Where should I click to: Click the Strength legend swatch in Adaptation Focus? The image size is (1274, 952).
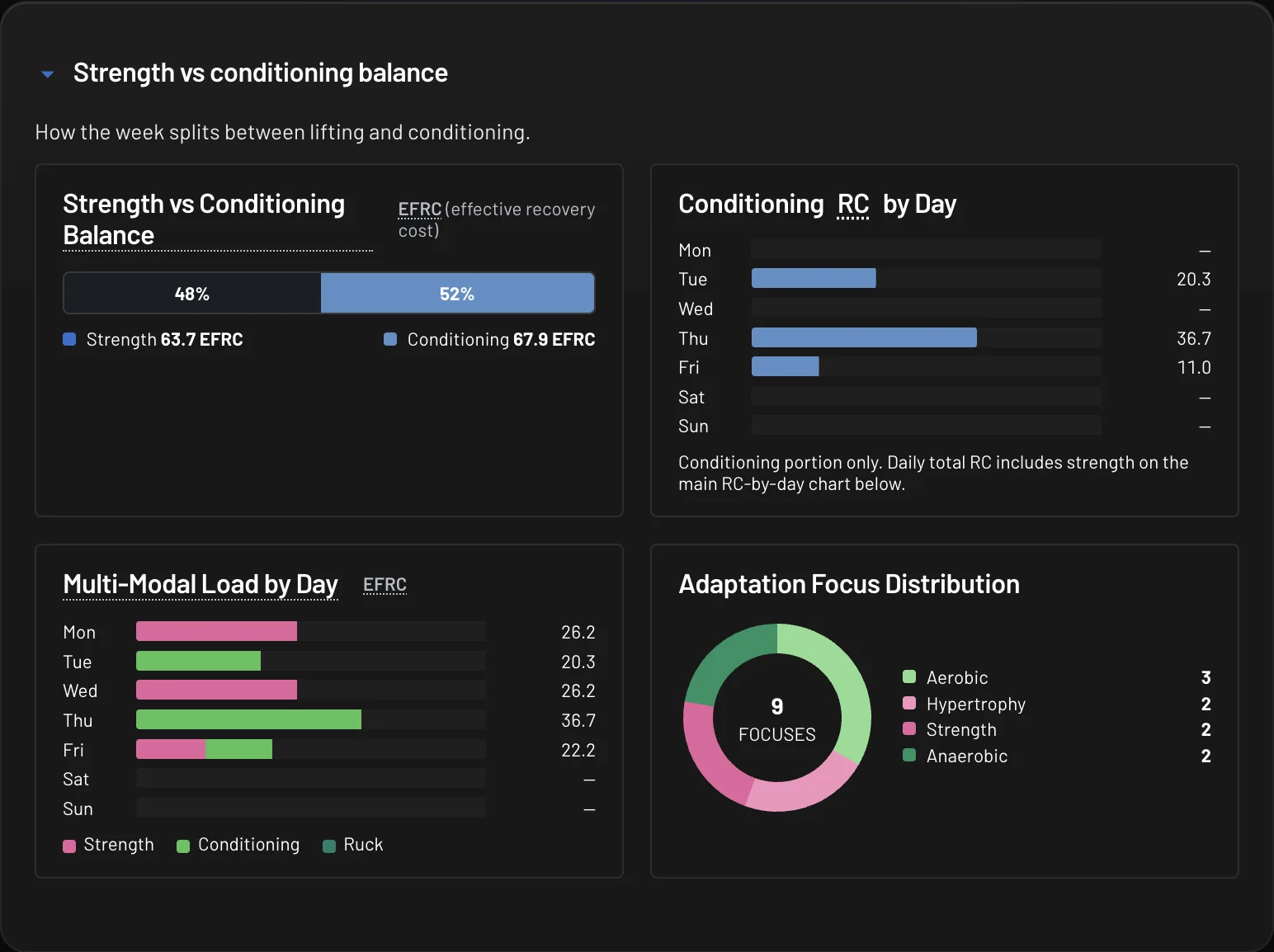[909, 728]
